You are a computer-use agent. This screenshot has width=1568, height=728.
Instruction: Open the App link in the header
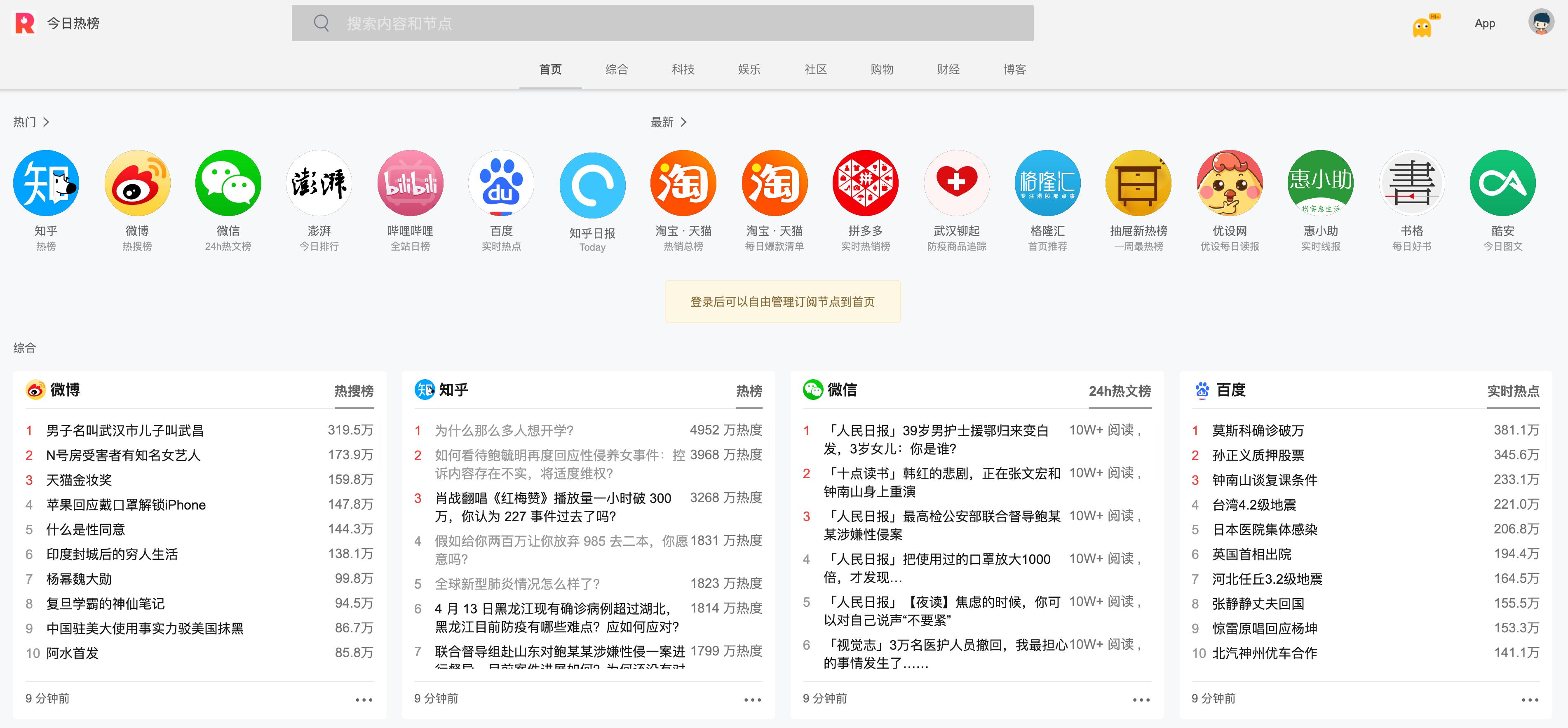click(x=1485, y=23)
